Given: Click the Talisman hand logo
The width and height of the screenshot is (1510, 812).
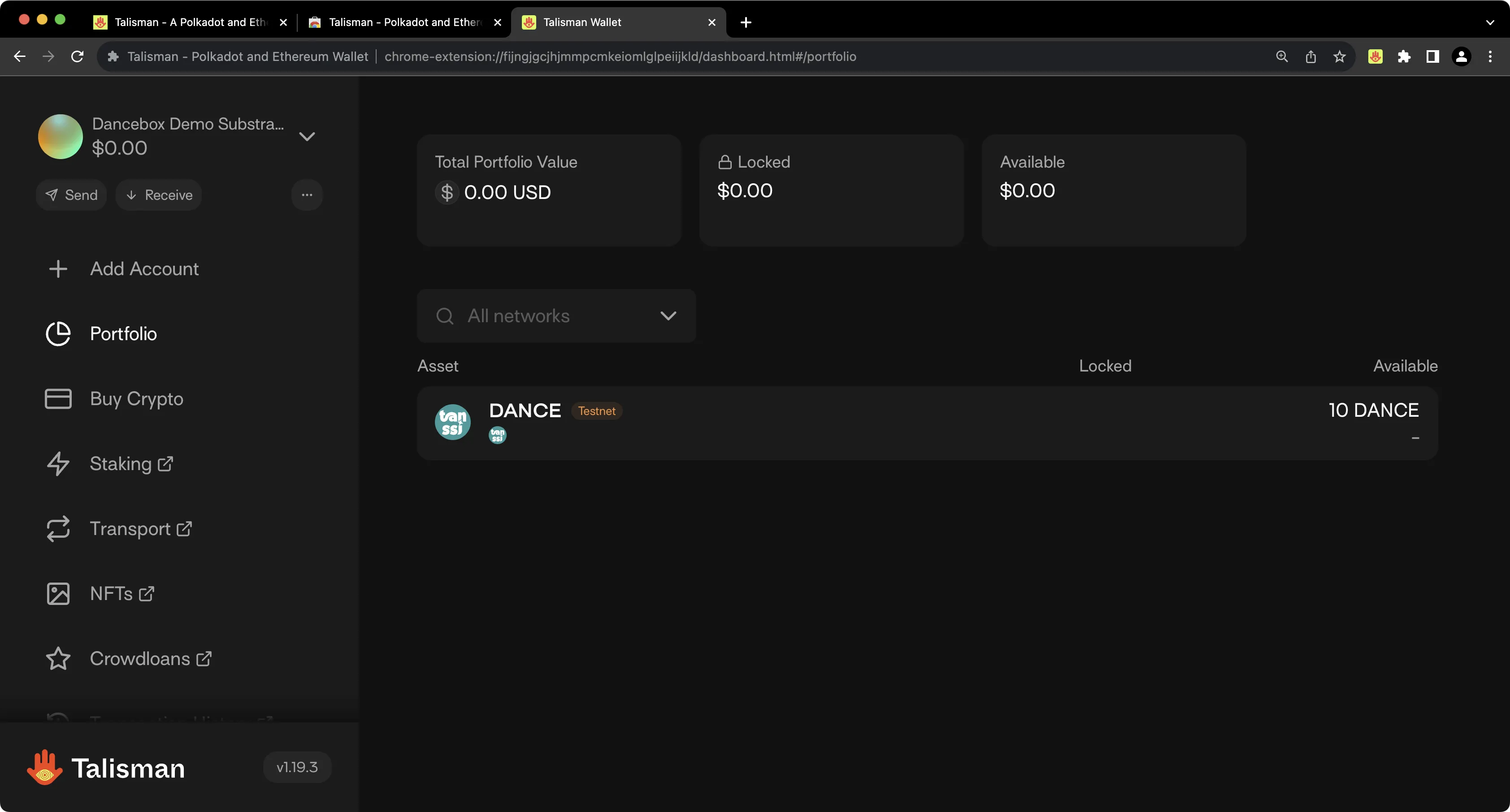Looking at the screenshot, I should 44,767.
